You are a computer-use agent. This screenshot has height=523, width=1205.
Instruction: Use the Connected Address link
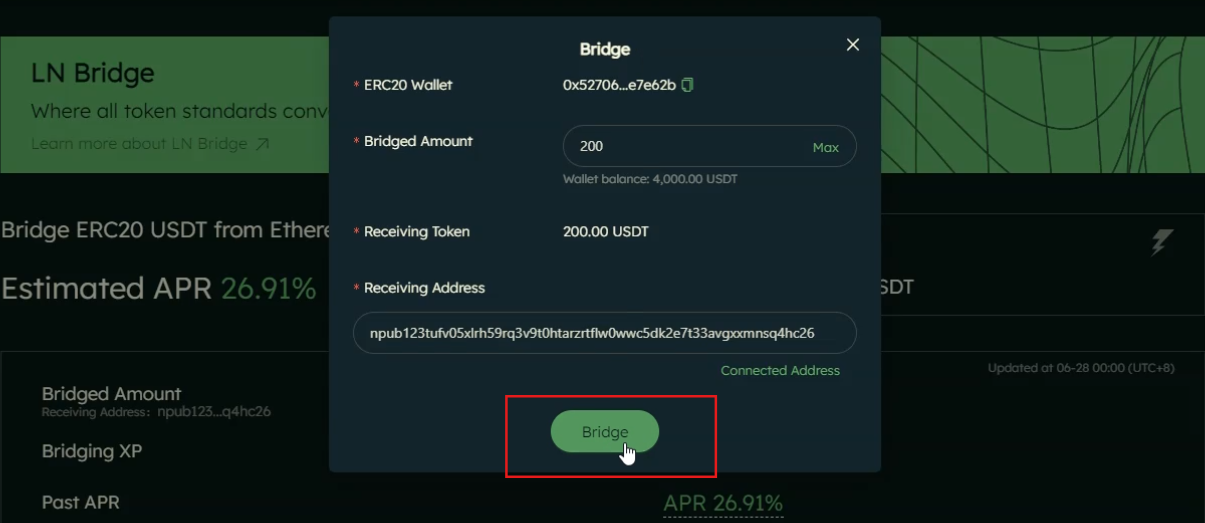(780, 371)
